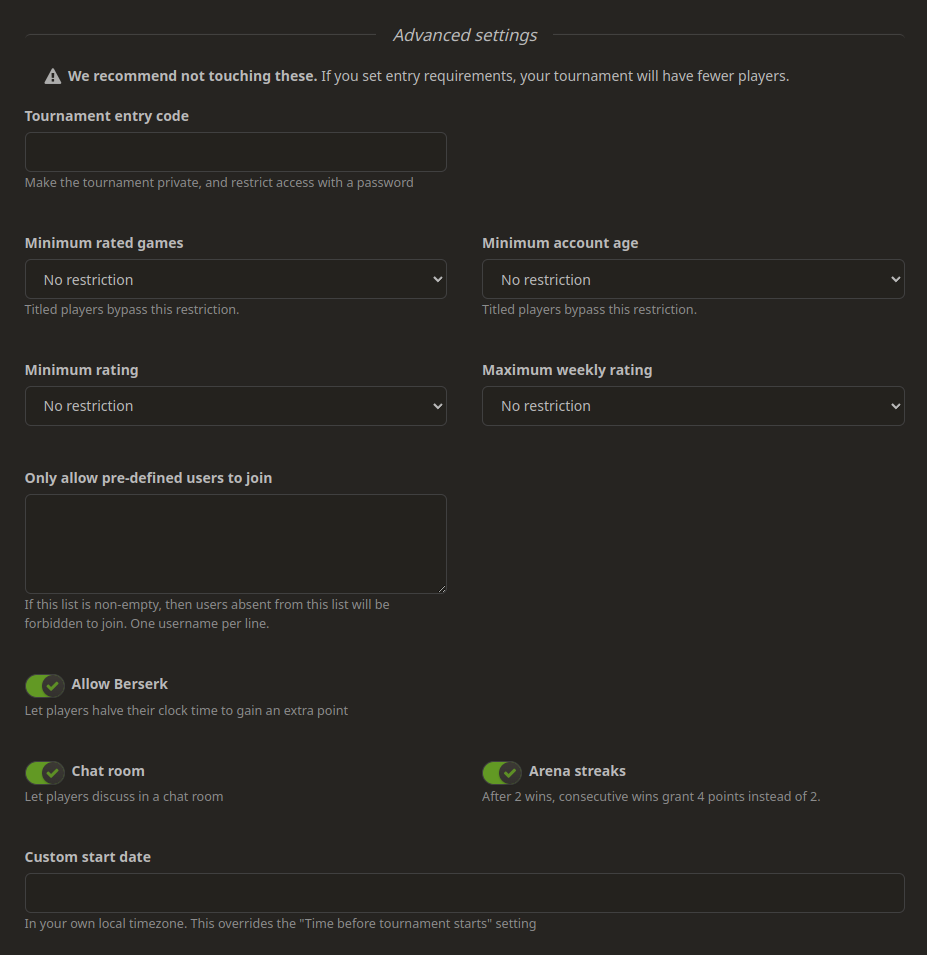This screenshot has width=927, height=955.
Task: Click the Minimum account age label
Action: pyautogui.click(x=560, y=243)
